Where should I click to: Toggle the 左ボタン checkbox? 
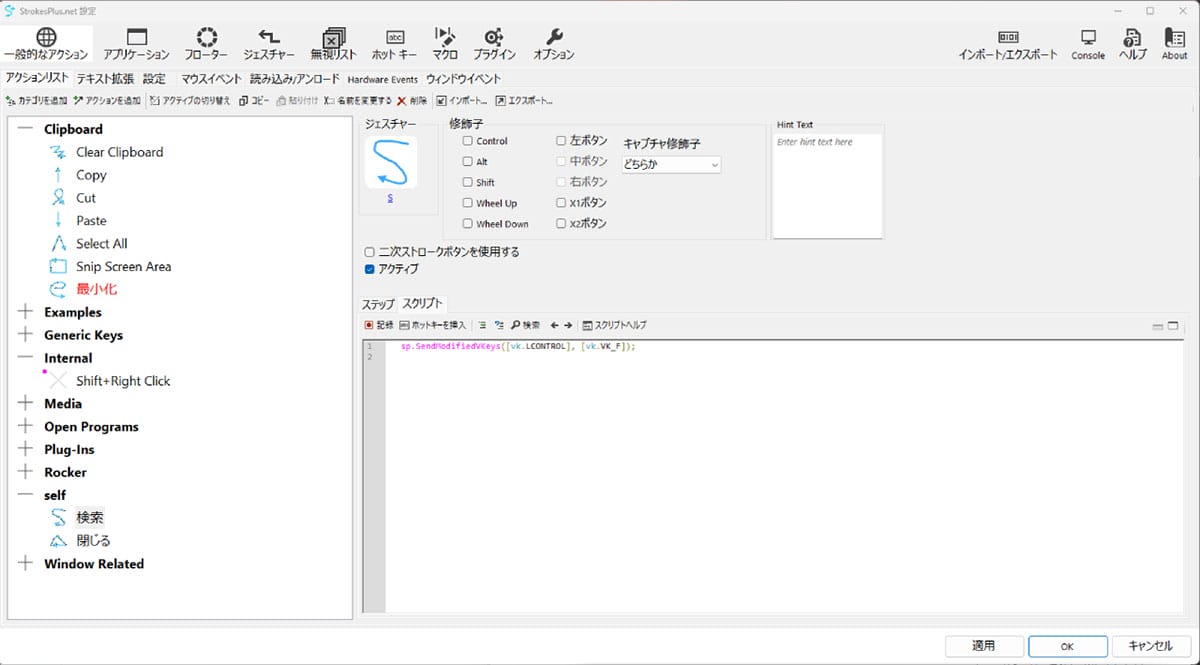[561, 141]
